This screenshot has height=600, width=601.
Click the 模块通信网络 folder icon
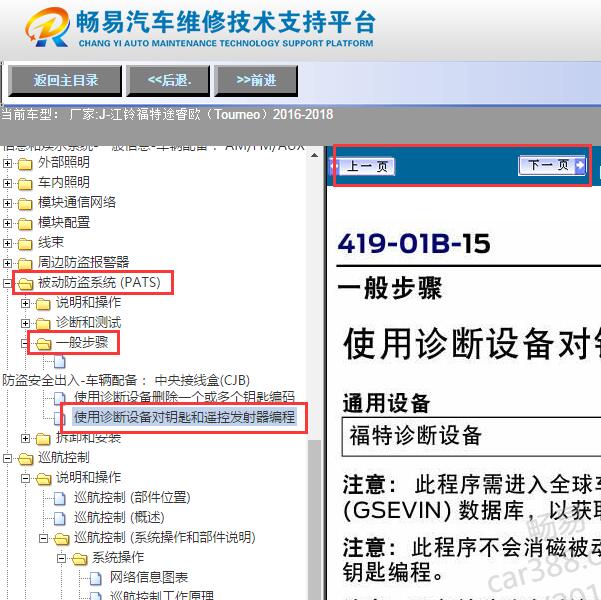[25, 204]
